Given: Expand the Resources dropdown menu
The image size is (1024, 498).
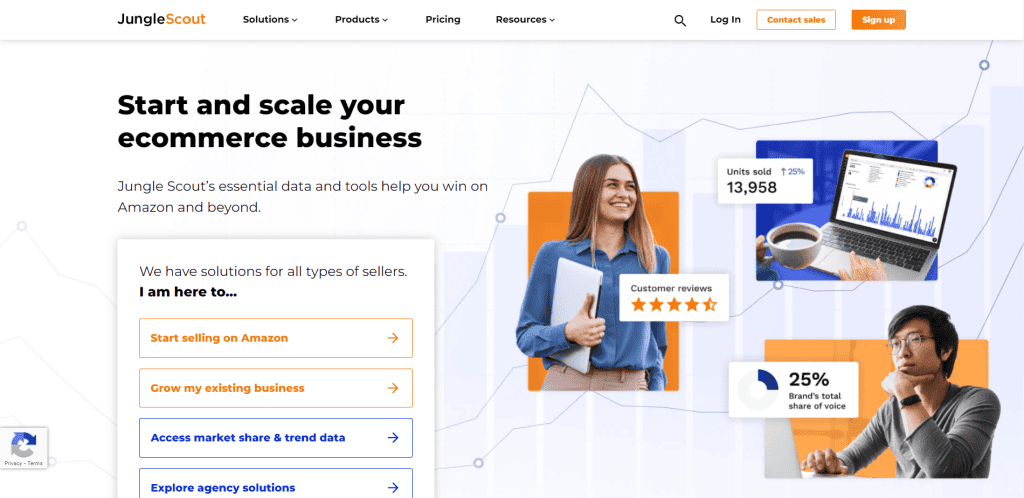Looking at the screenshot, I should pyautogui.click(x=525, y=20).
